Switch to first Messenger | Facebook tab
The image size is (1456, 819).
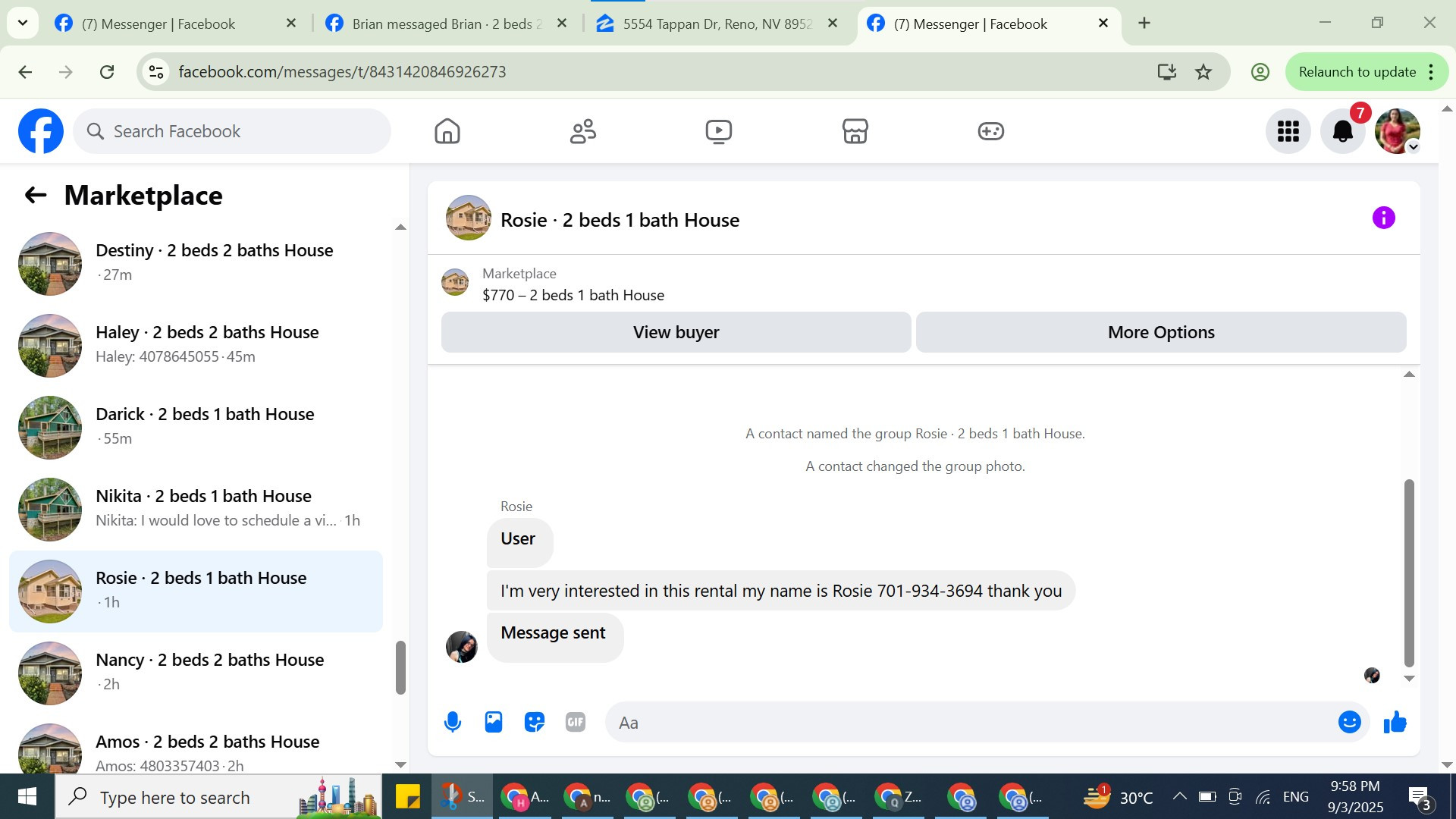point(158,24)
